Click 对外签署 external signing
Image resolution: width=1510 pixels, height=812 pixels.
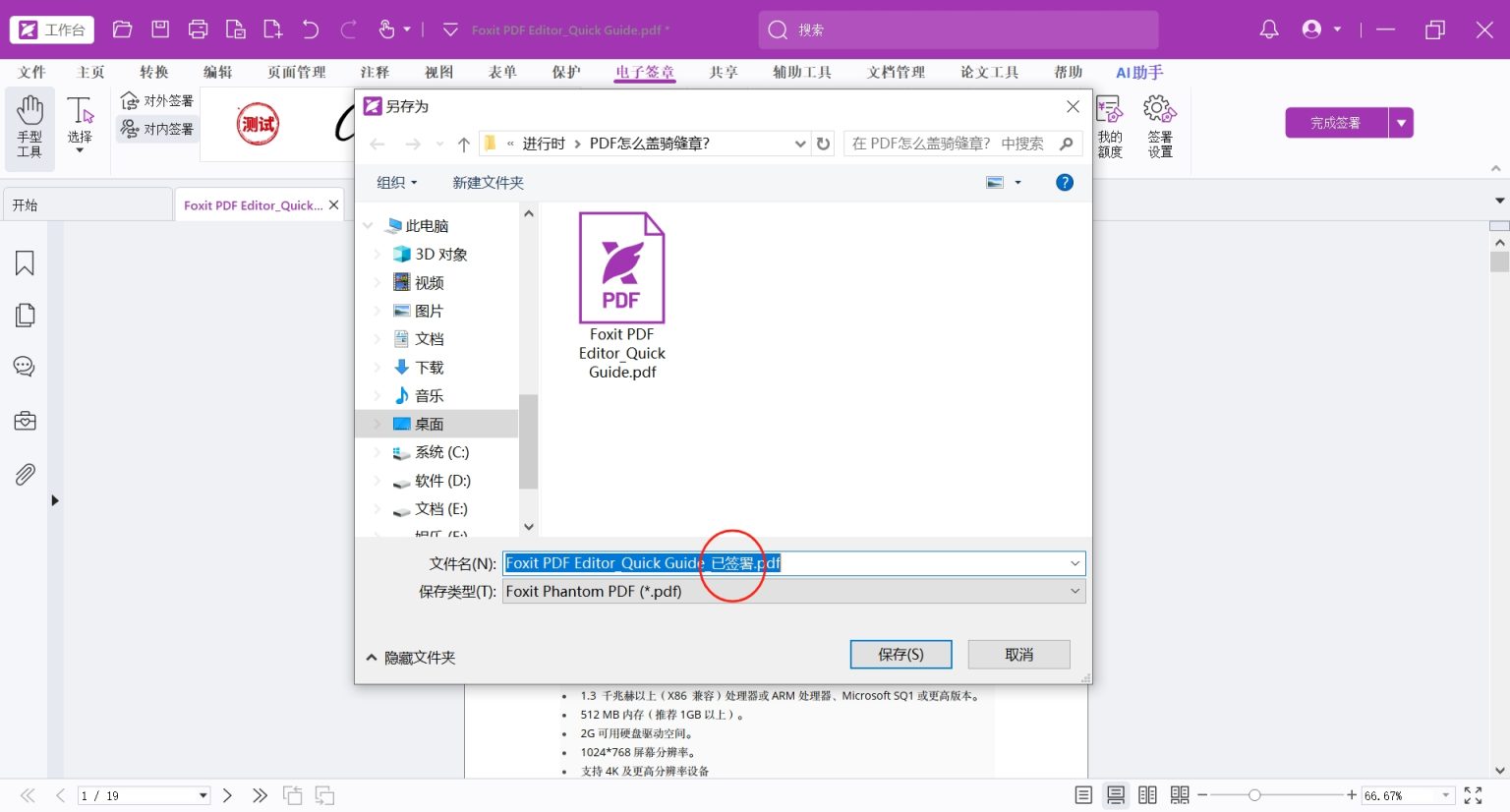coord(156,100)
